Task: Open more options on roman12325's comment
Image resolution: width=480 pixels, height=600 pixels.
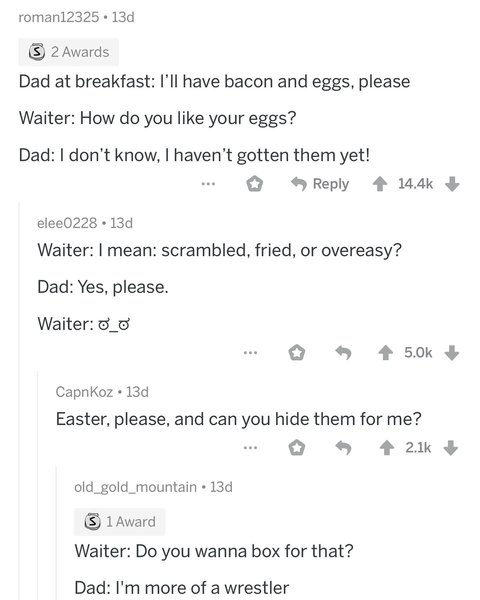Action: (209, 184)
